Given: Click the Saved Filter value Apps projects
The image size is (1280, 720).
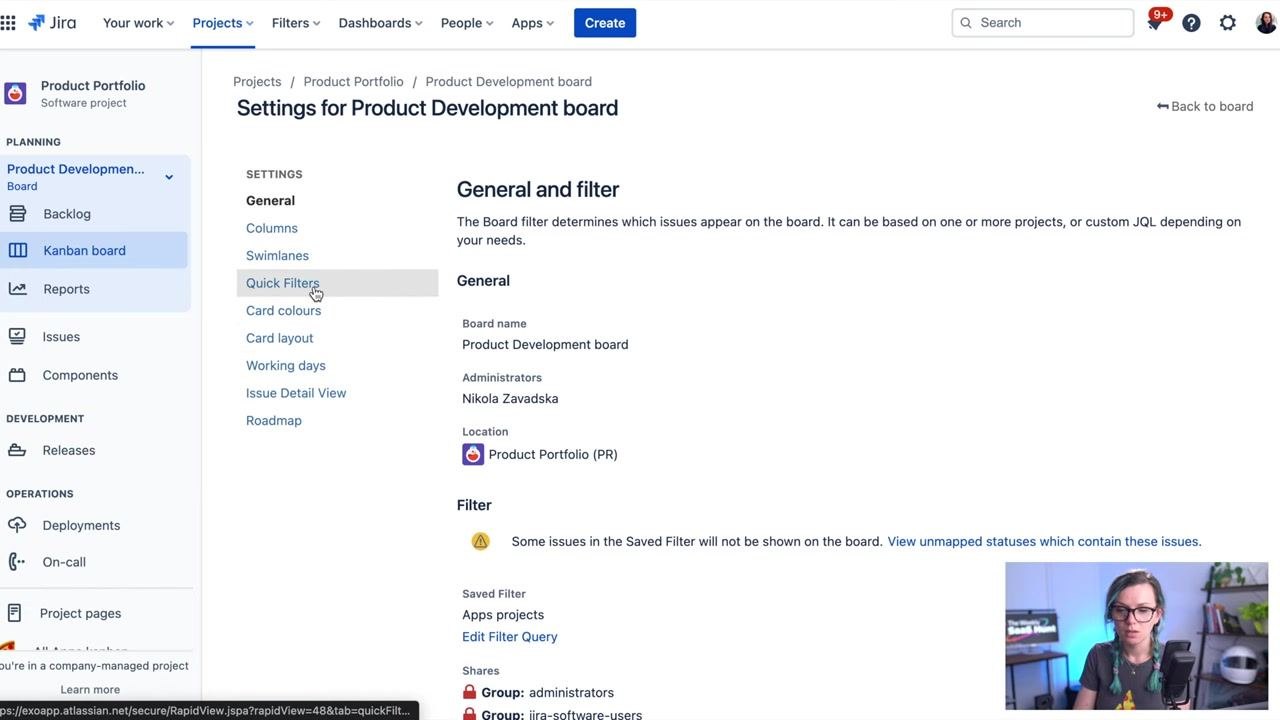Looking at the screenshot, I should point(503,614).
